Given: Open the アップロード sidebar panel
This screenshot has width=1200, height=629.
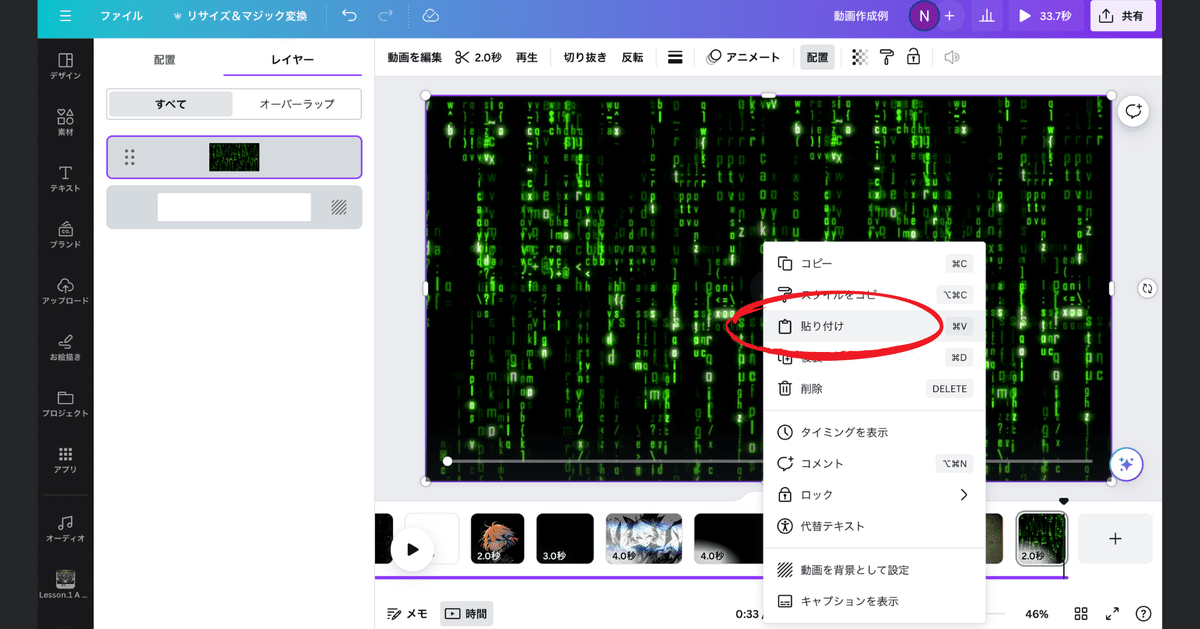Looking at the screenshot, I should 66,291.
